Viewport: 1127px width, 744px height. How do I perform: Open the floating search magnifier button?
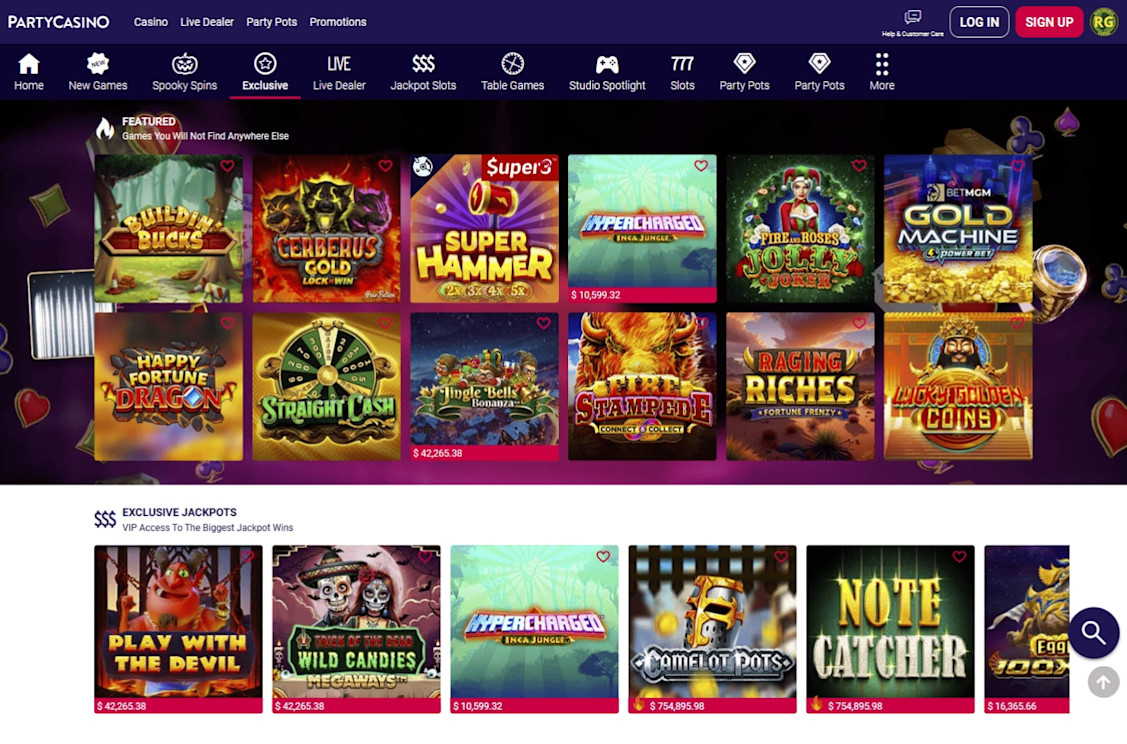1093,633
